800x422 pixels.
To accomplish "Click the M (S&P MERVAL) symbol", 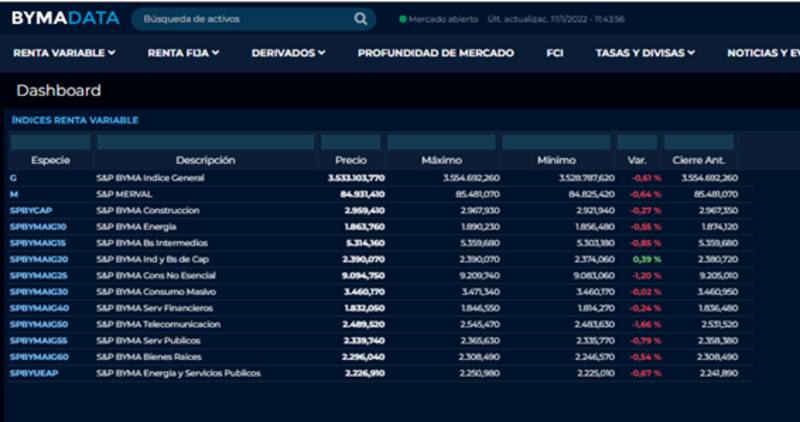I will [14, 194].
